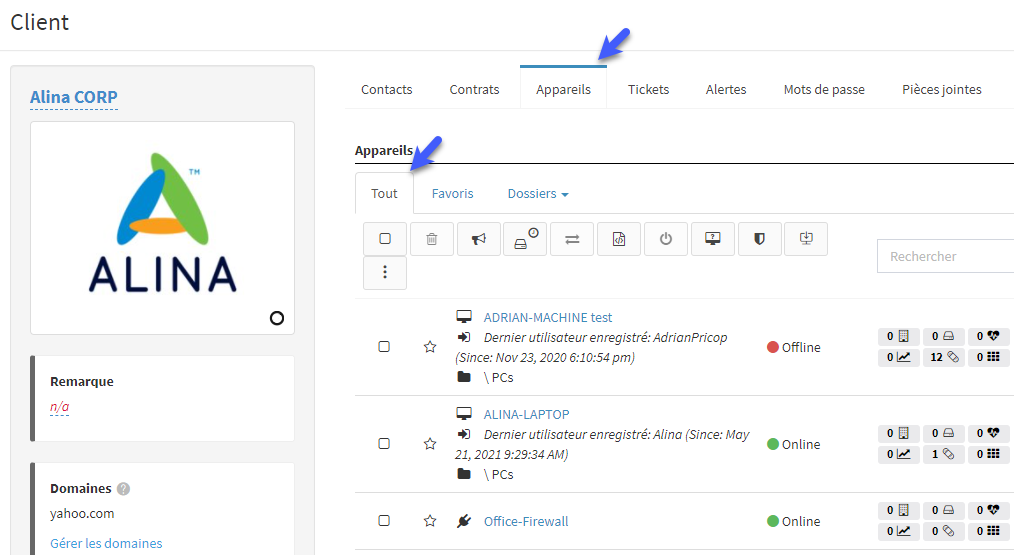Edit the n/a remark value
1014x555 pixels.
59,407
